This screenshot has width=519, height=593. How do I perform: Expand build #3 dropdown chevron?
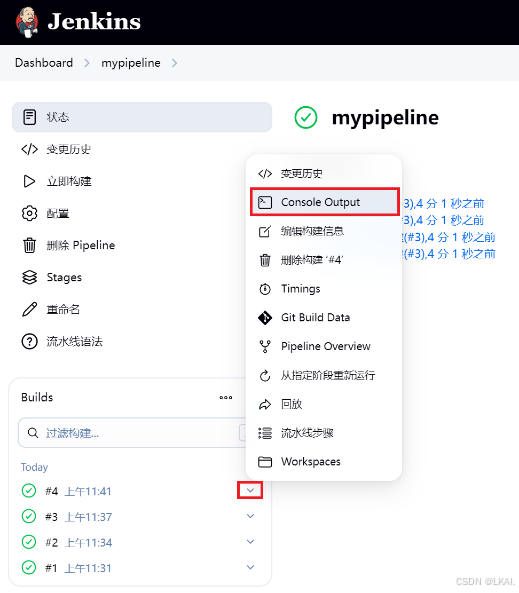pyautogui.click(x=250, y=516)
